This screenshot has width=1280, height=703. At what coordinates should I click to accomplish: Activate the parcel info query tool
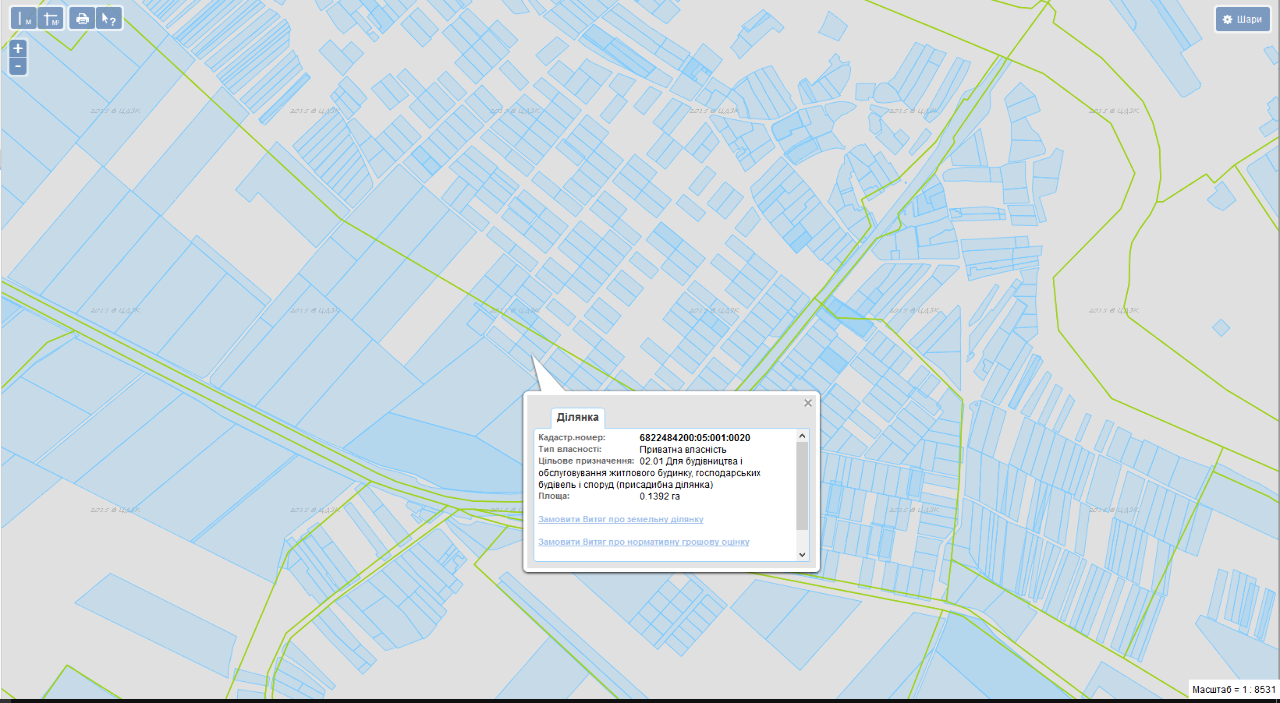pos(110,18)
